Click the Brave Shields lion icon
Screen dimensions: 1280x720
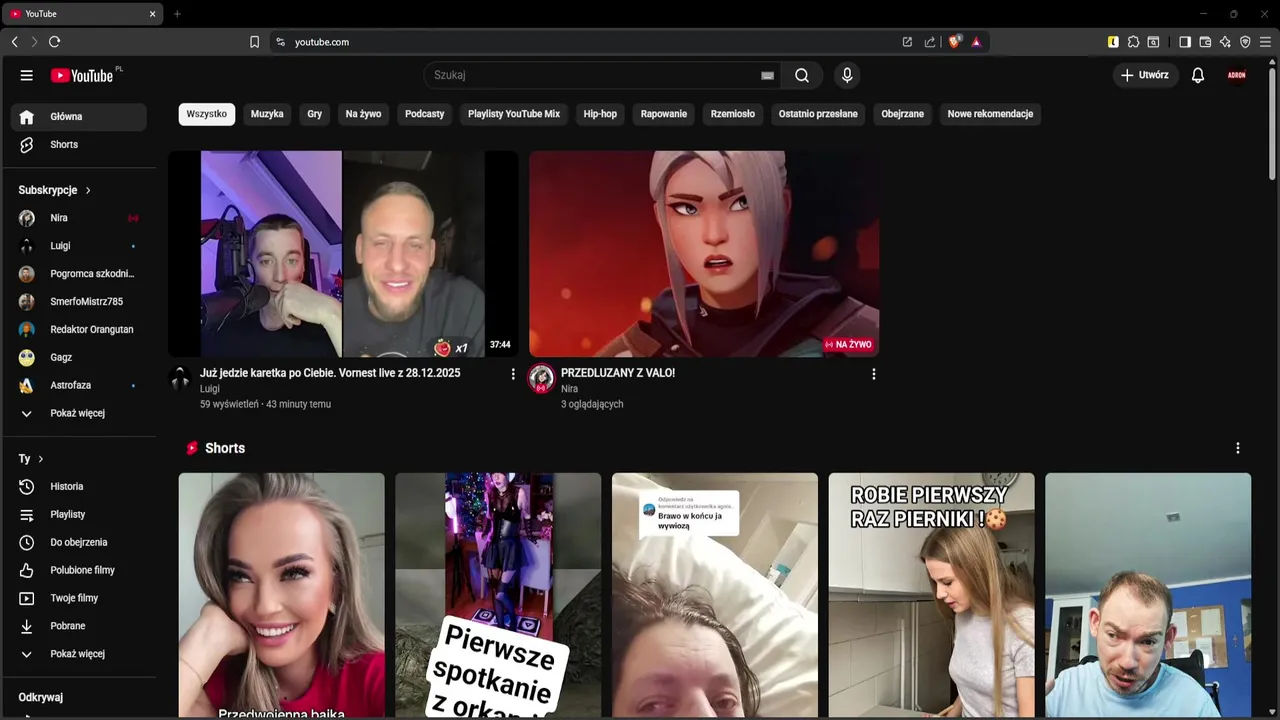[955, 42]
